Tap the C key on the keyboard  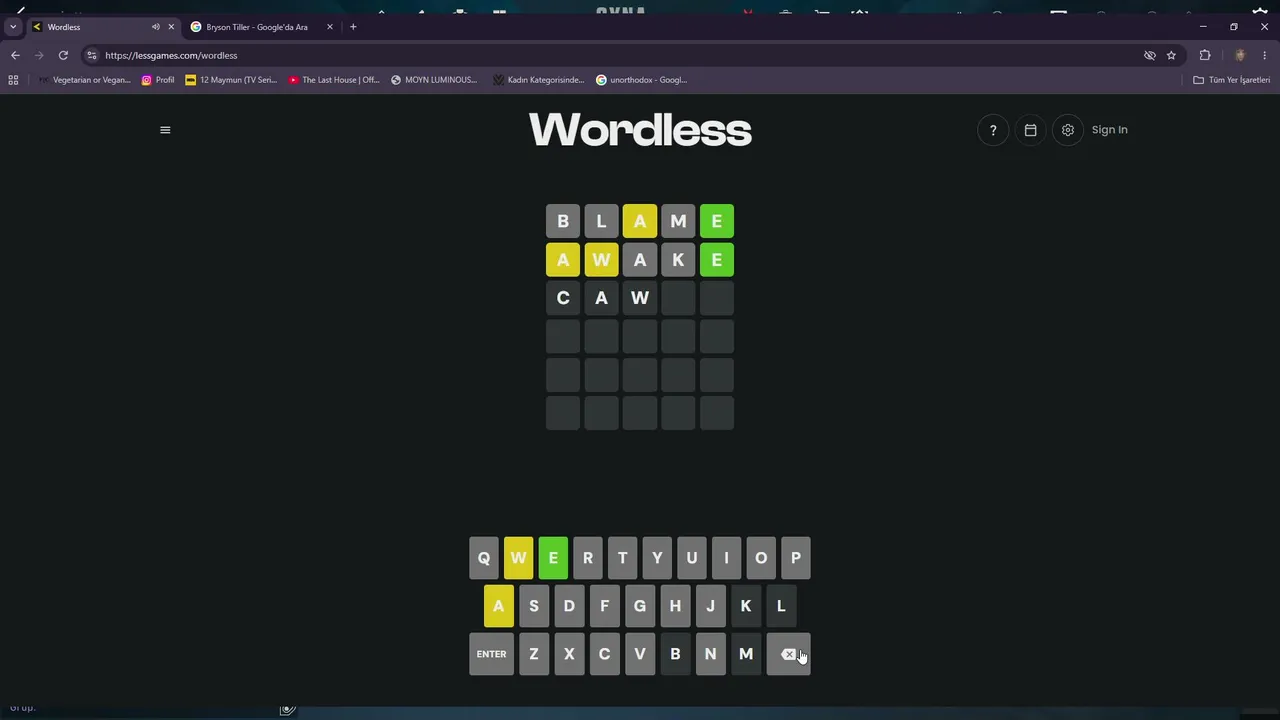click(x=604, y=654)
